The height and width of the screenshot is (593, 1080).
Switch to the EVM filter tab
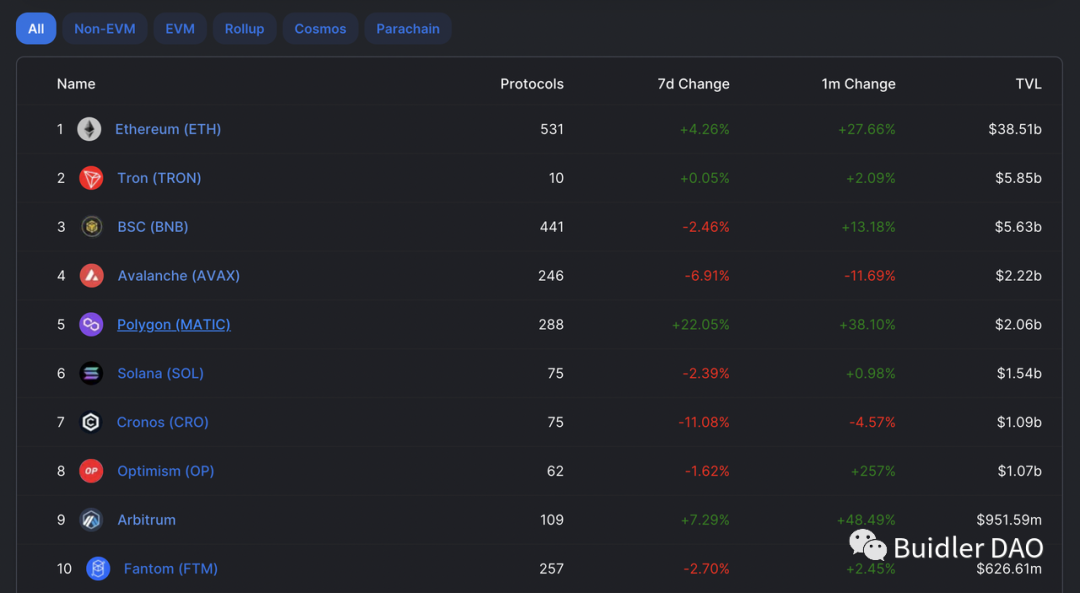click(180, 29)
